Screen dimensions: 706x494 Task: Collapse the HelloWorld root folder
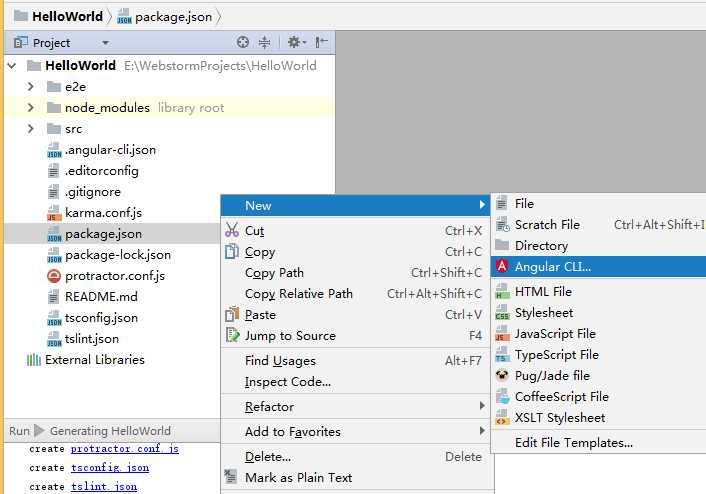[12, 66]
